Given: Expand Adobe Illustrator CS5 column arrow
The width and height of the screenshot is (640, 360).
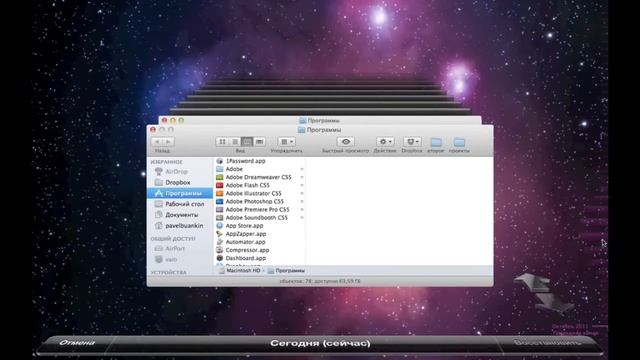Looking at the screenshot, I should (x=302, y=193).
